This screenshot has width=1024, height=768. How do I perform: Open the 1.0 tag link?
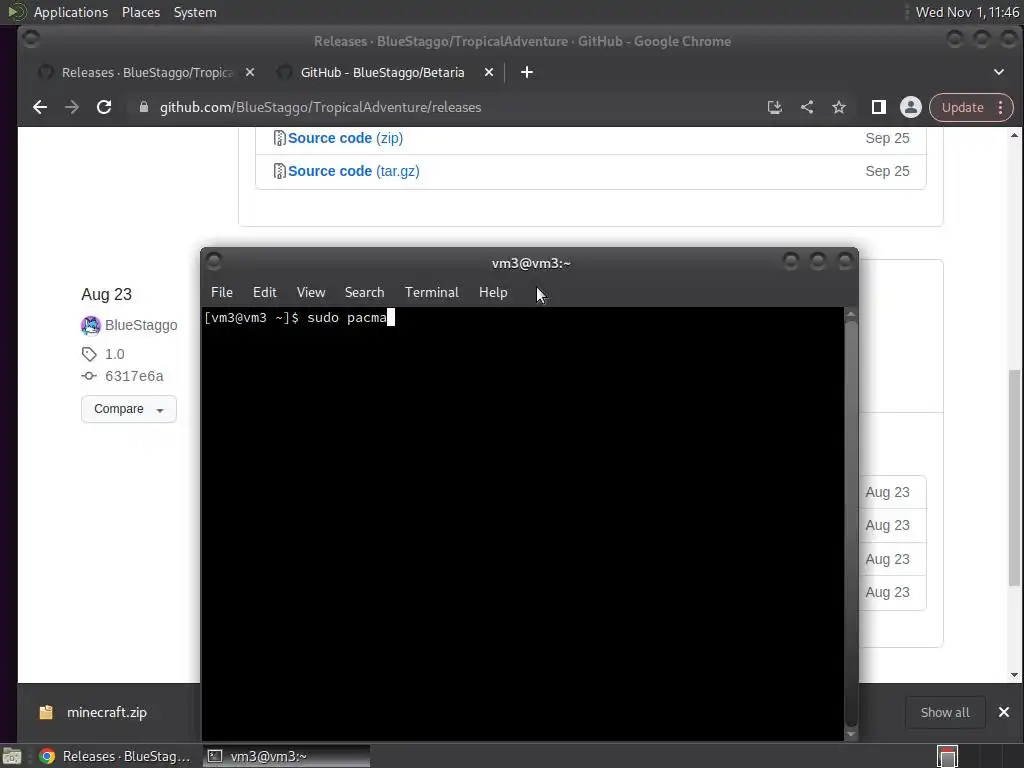pyautogui.click(x=115, y=354)
